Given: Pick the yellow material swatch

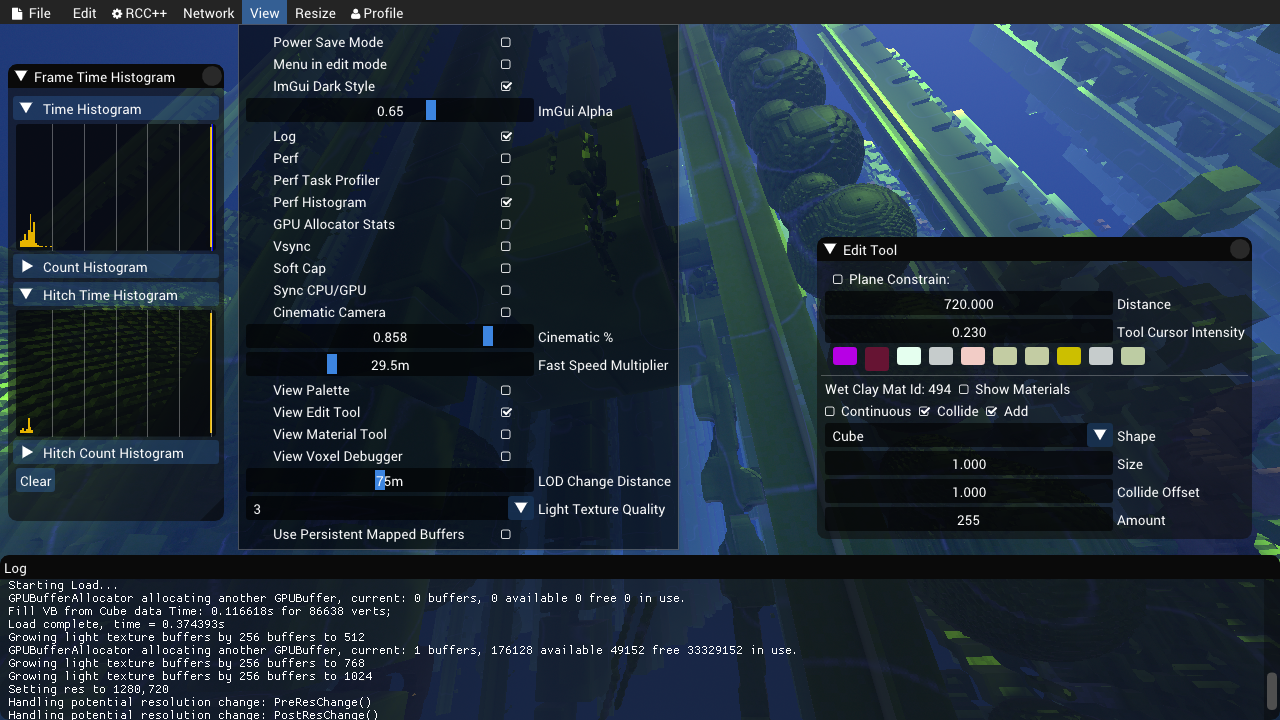Looking at the screenshot, I should [x=1069, y=357].
